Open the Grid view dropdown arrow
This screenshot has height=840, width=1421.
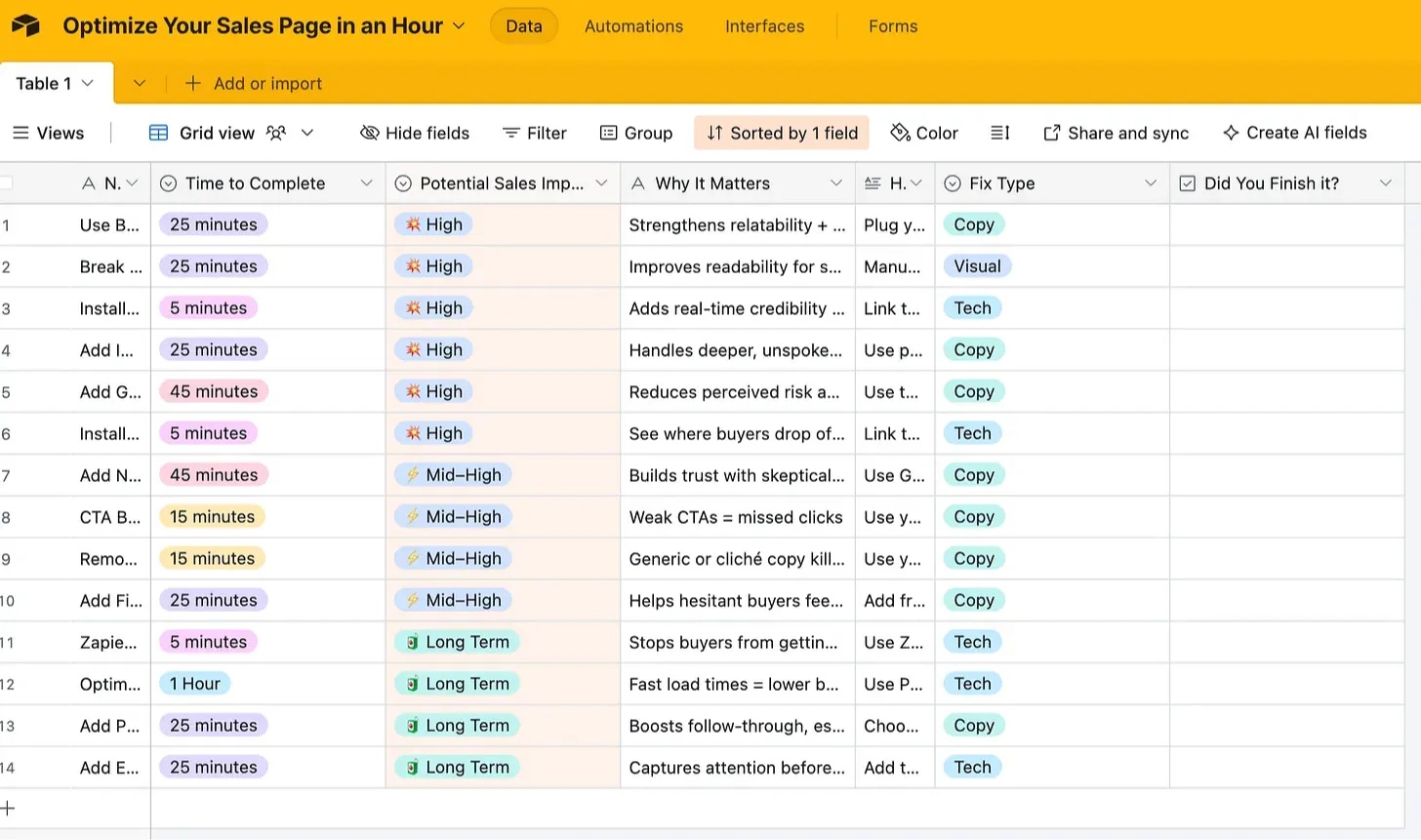click(306, 133)
